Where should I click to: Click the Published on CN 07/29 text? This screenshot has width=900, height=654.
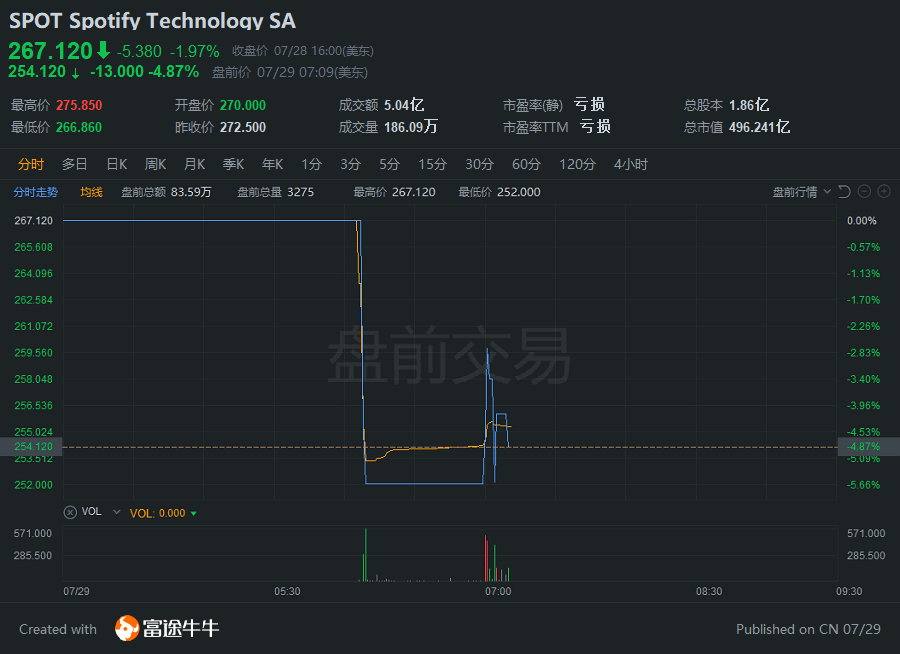(x=808, y=629)
